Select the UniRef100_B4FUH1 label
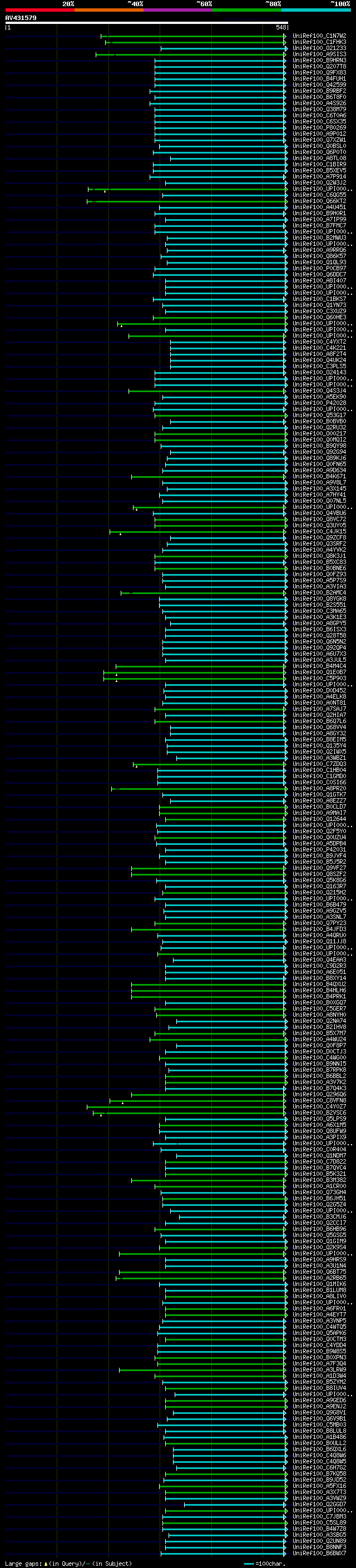Viewport: 356px width, 1568px height. pos(319,78)
